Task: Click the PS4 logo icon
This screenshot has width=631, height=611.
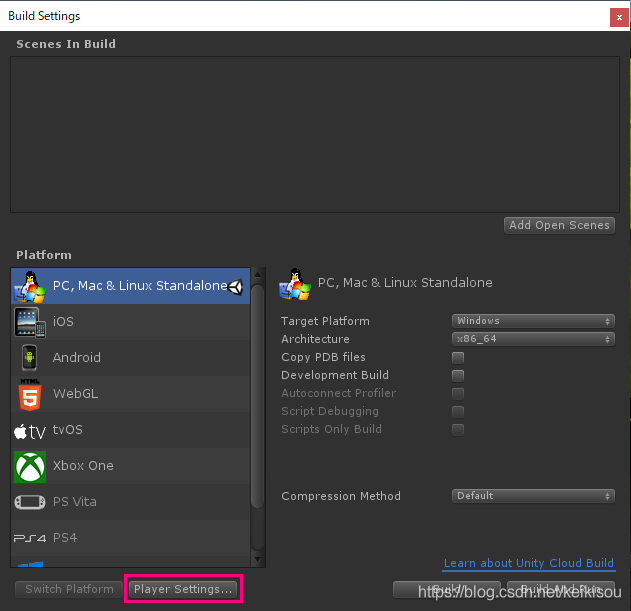Action: [x=30, y=538]
